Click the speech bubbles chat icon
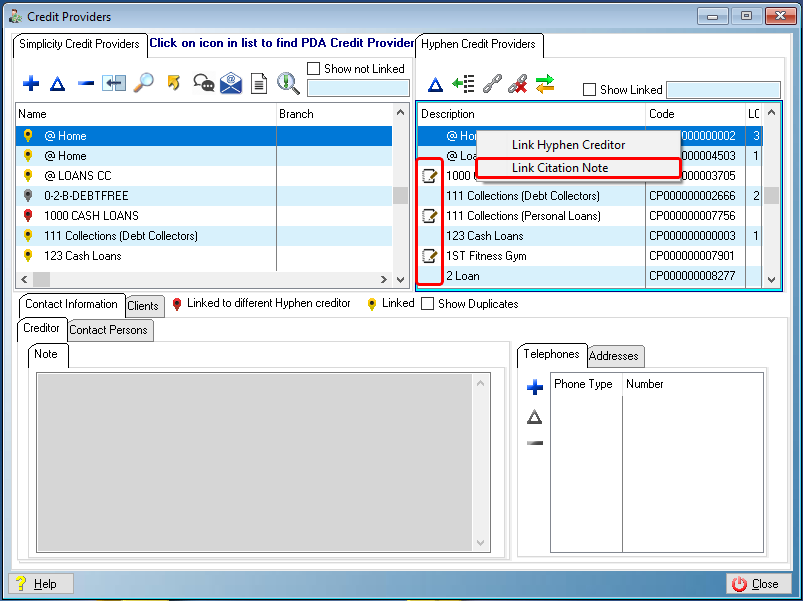 pyautogui.click(x=203, y=84)
